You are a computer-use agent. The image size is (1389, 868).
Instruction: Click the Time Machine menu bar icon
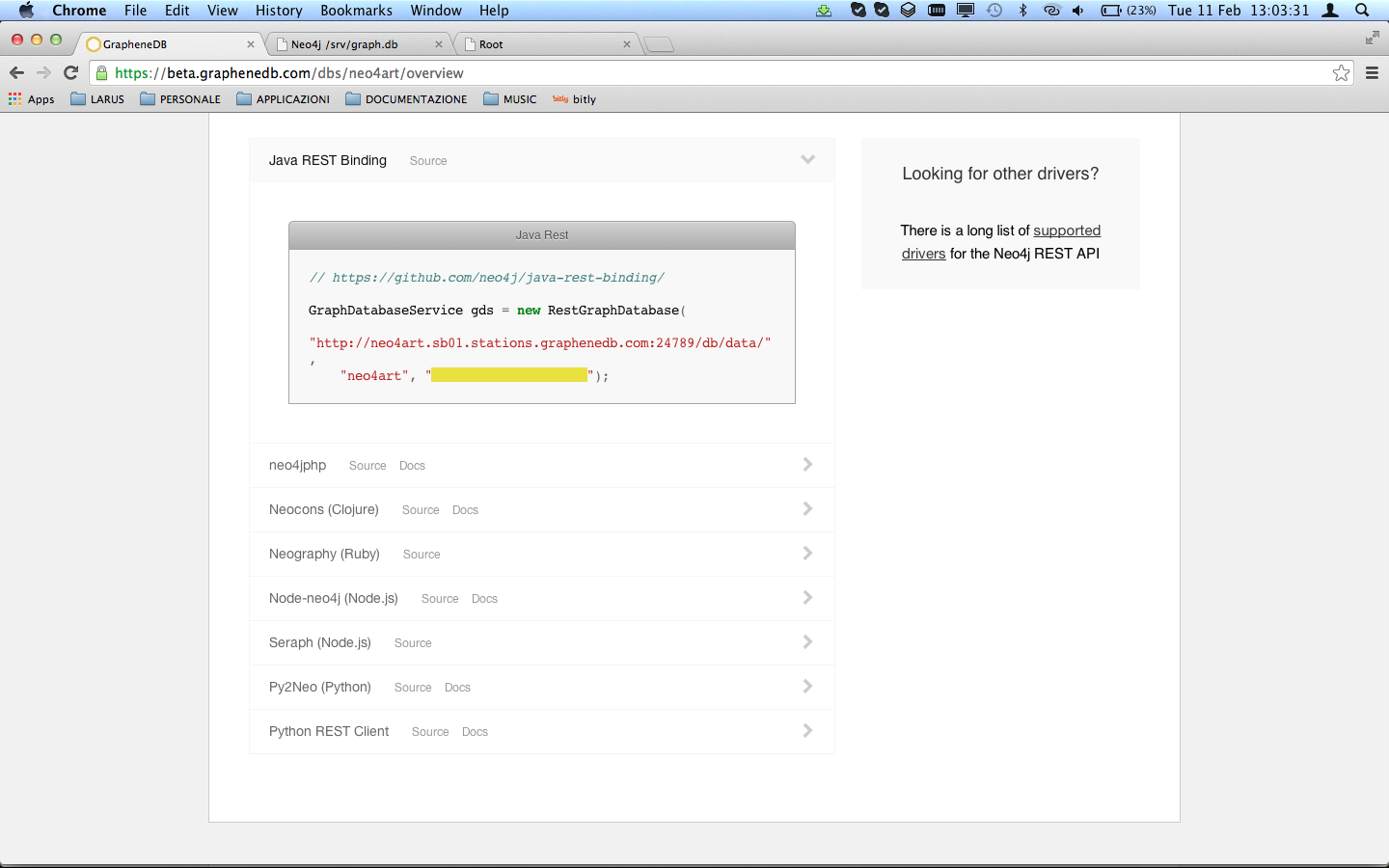(x=994, y=11)
